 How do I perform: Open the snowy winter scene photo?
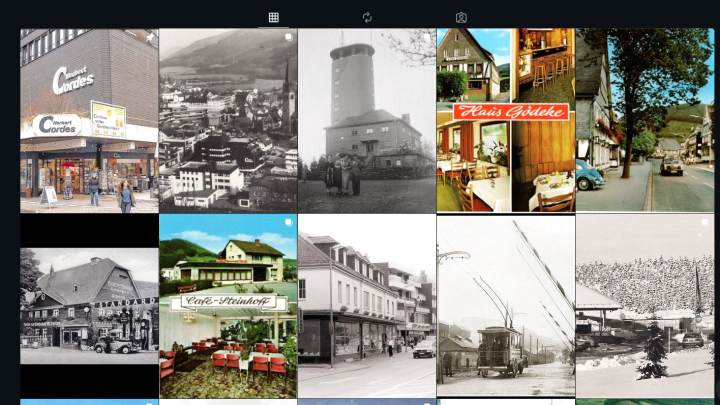click(645, 306)
